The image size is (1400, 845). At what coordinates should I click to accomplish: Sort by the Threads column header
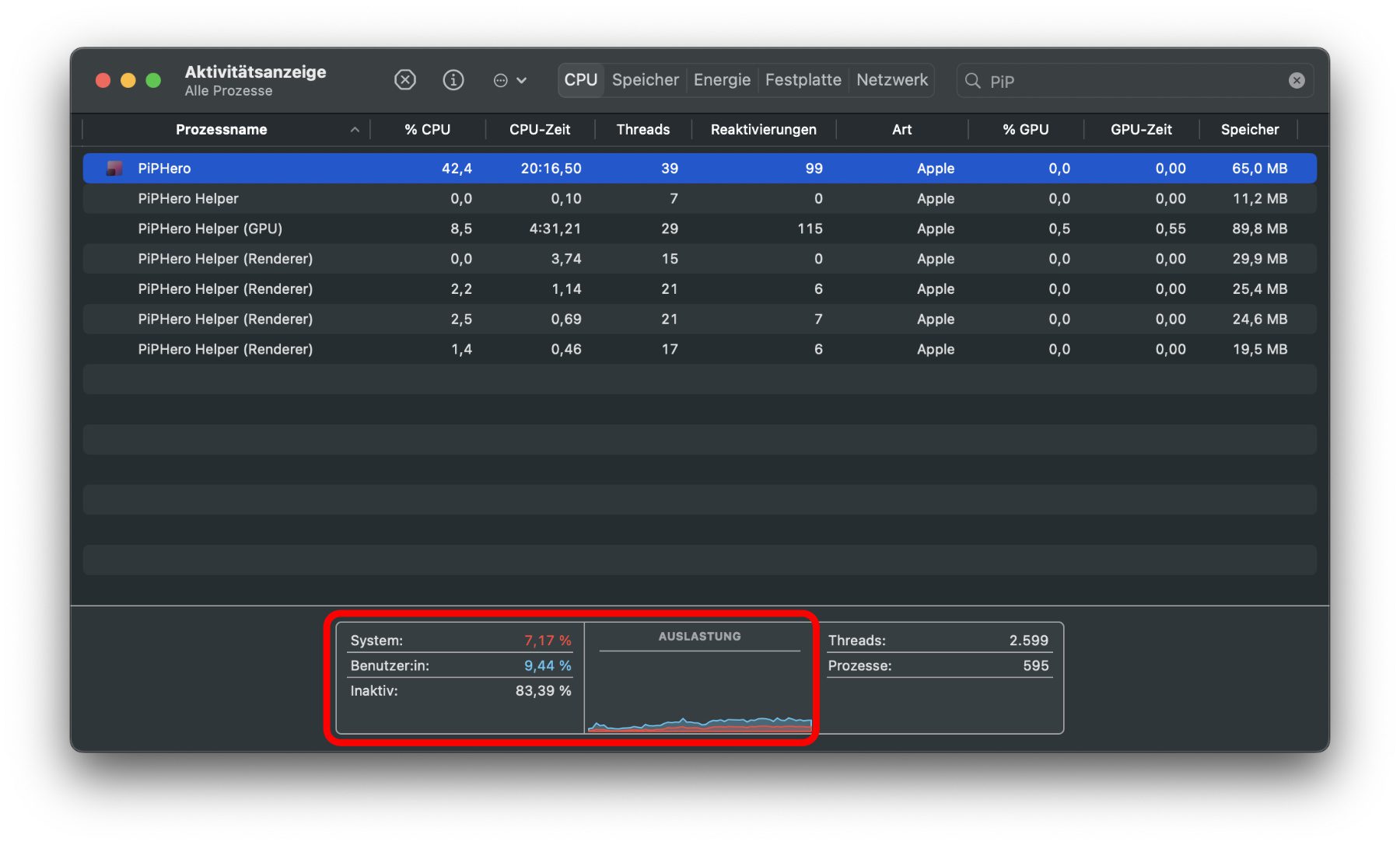click(x=642, y=130)
